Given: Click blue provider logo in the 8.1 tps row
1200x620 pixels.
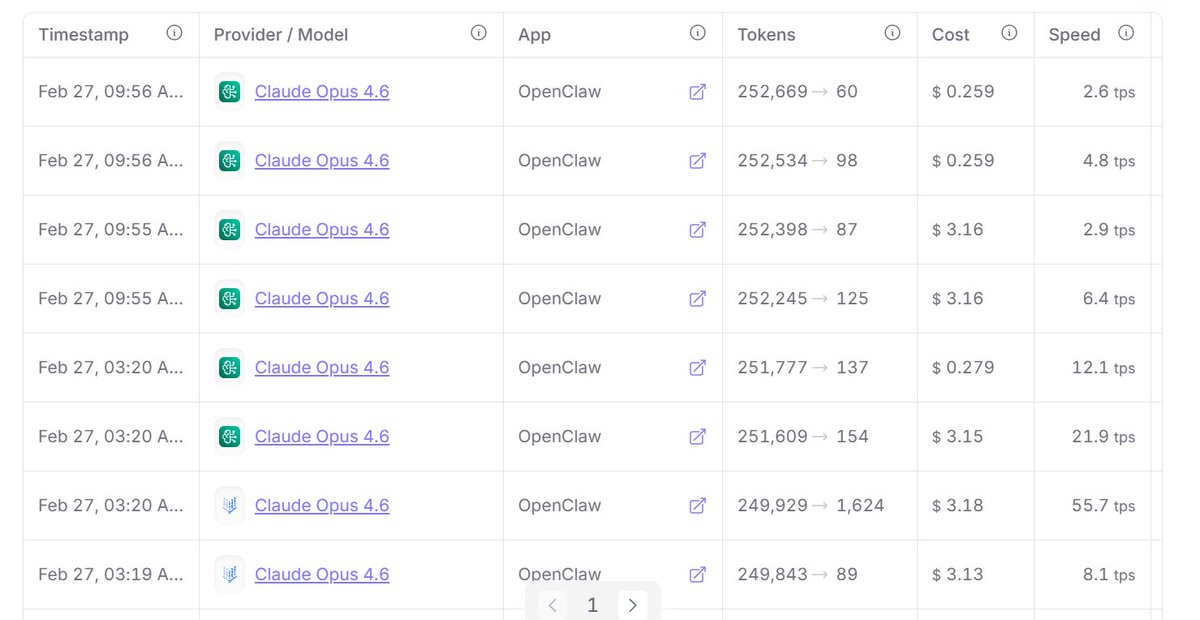Looking at the screenshot, I should (x=230, y=575).
